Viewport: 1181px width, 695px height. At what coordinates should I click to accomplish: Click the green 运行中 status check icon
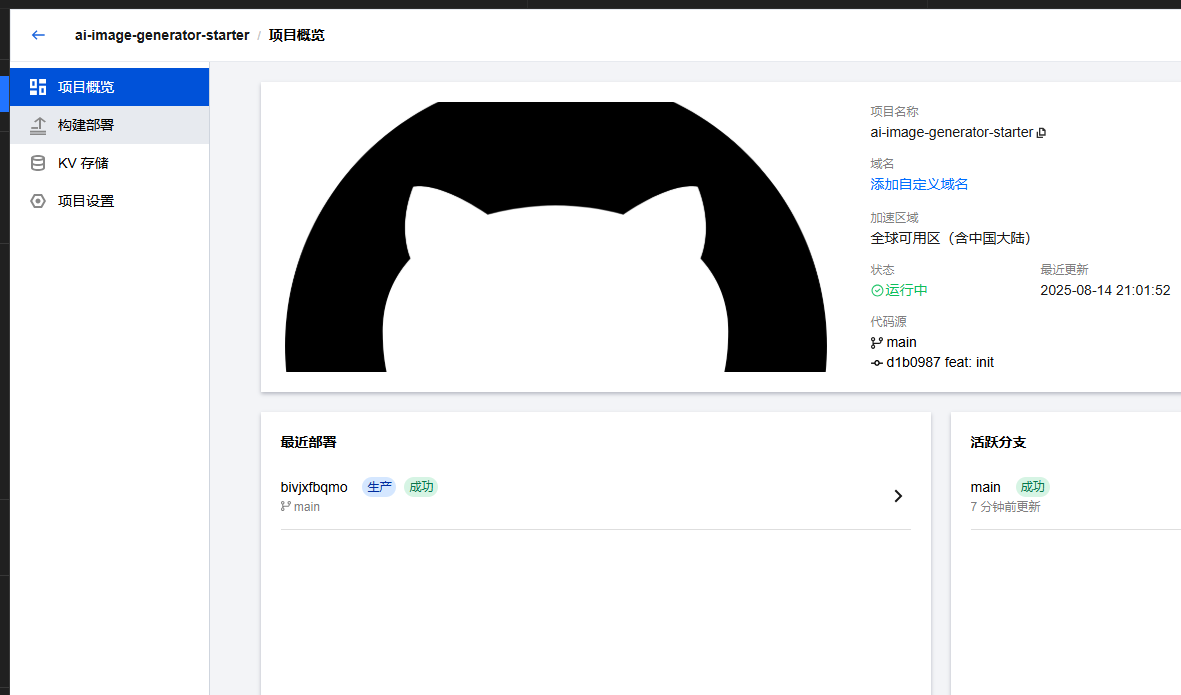click(x=877, y=291)
